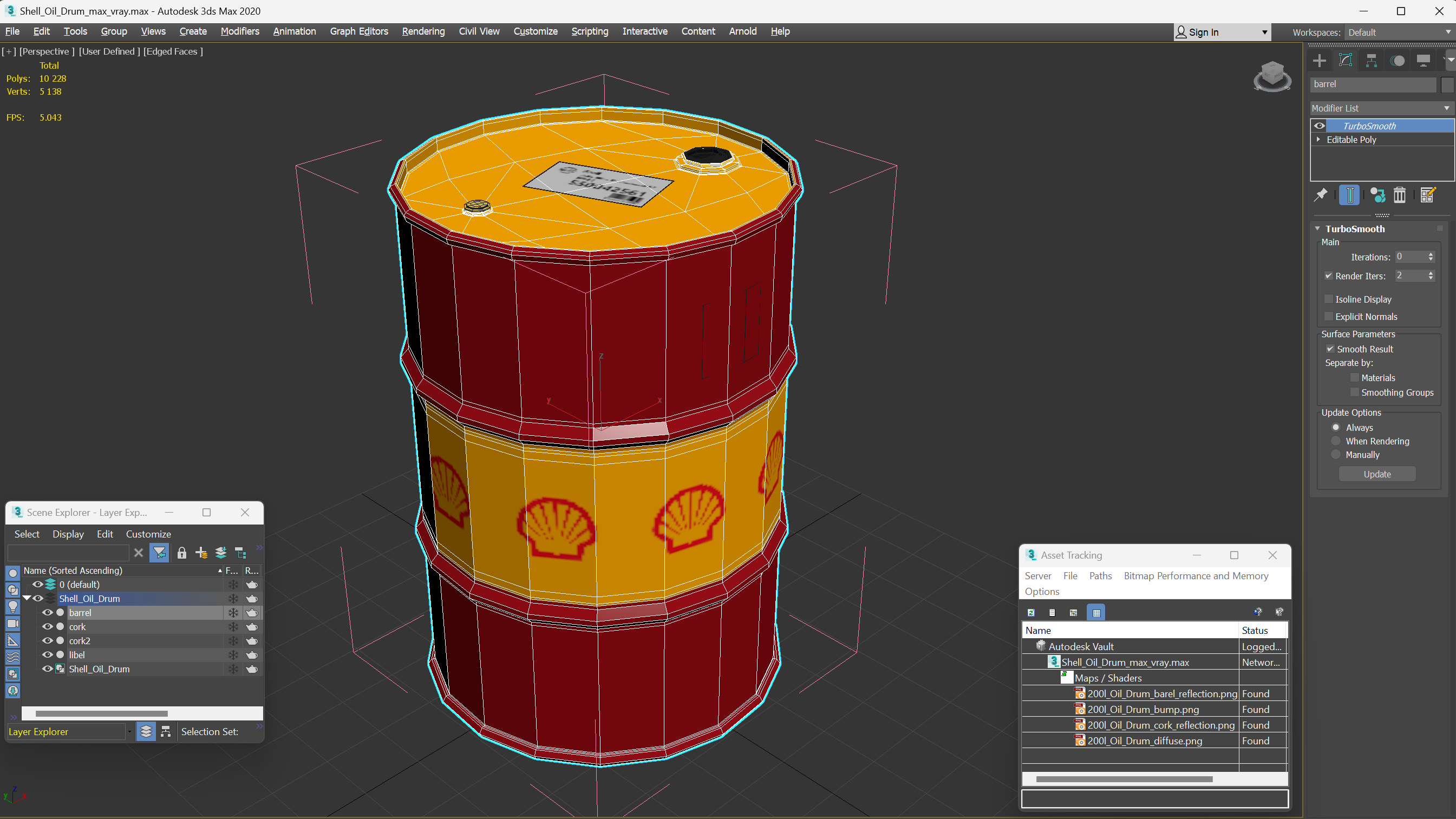Open Scene Explorer Display menu
The width and height of the screenshot is (1456, 819).
coord(68,534)
